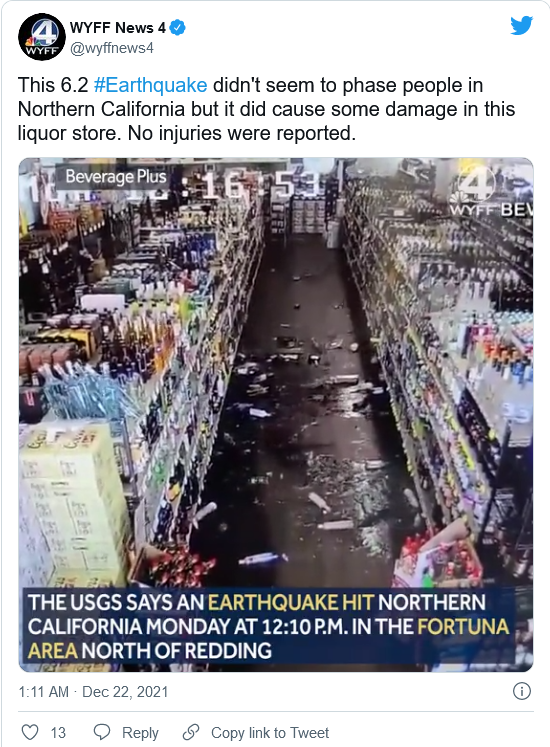Click the chain link copy icon
The width and height of the screenshot is (550, 747).
tap(191, 732)
